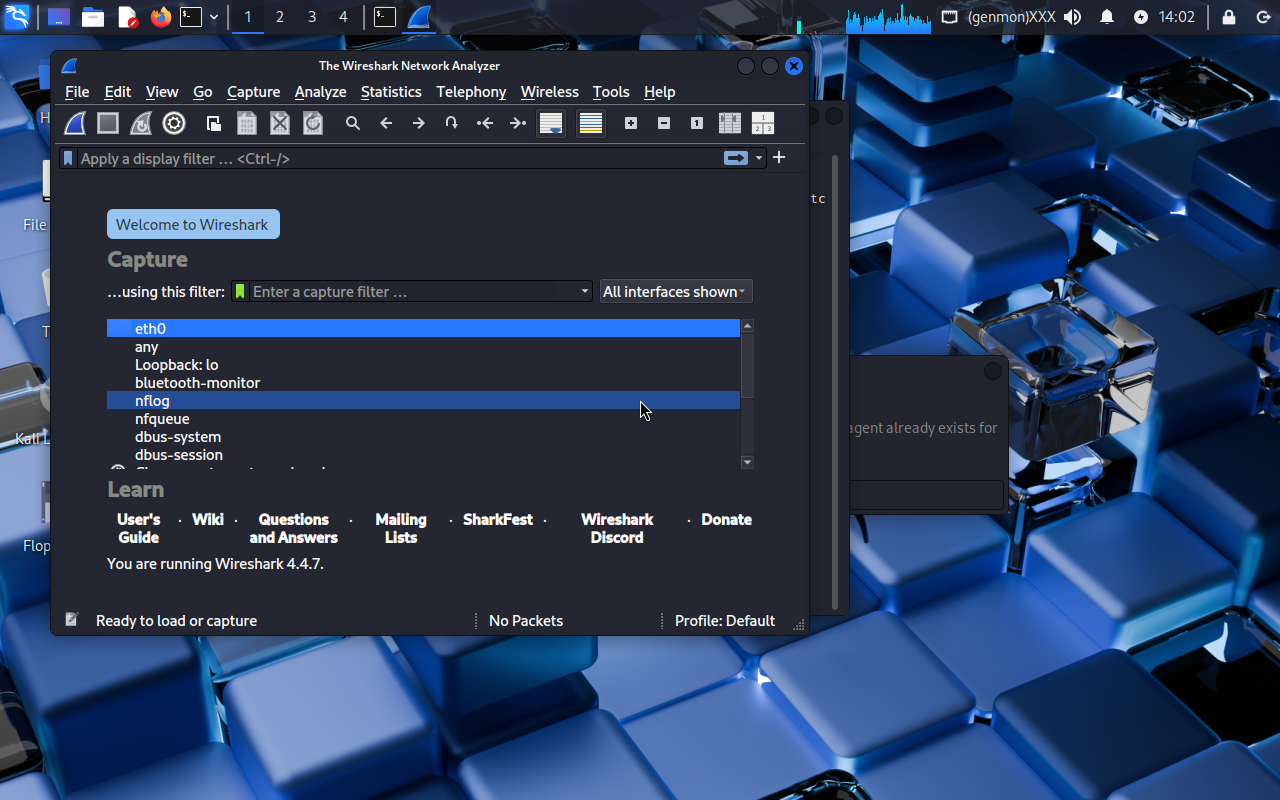Open the Edit menu
The height and width of the screenshot is (800, 1280).
118,91
